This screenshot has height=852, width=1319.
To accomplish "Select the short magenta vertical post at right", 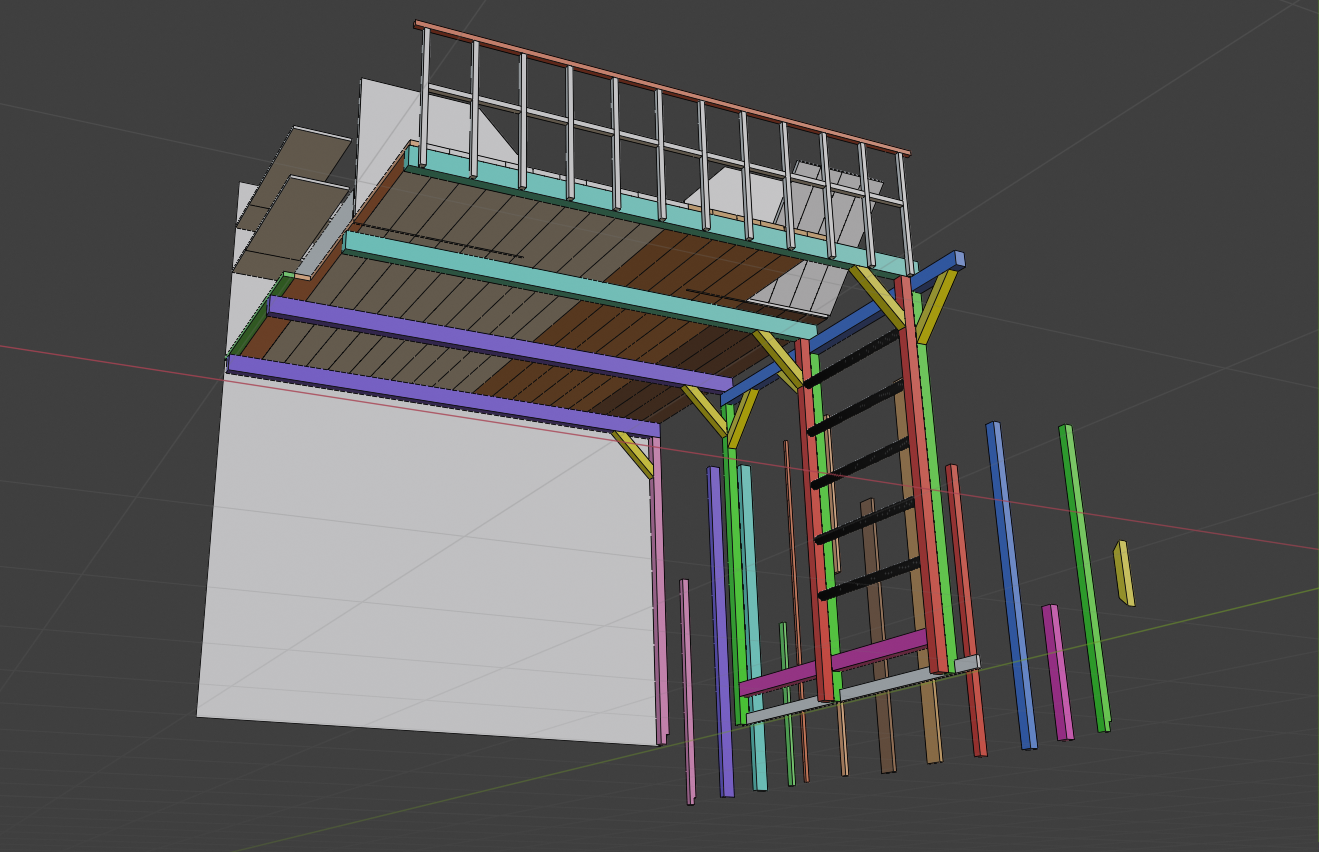I will [x=1056, y=672].
